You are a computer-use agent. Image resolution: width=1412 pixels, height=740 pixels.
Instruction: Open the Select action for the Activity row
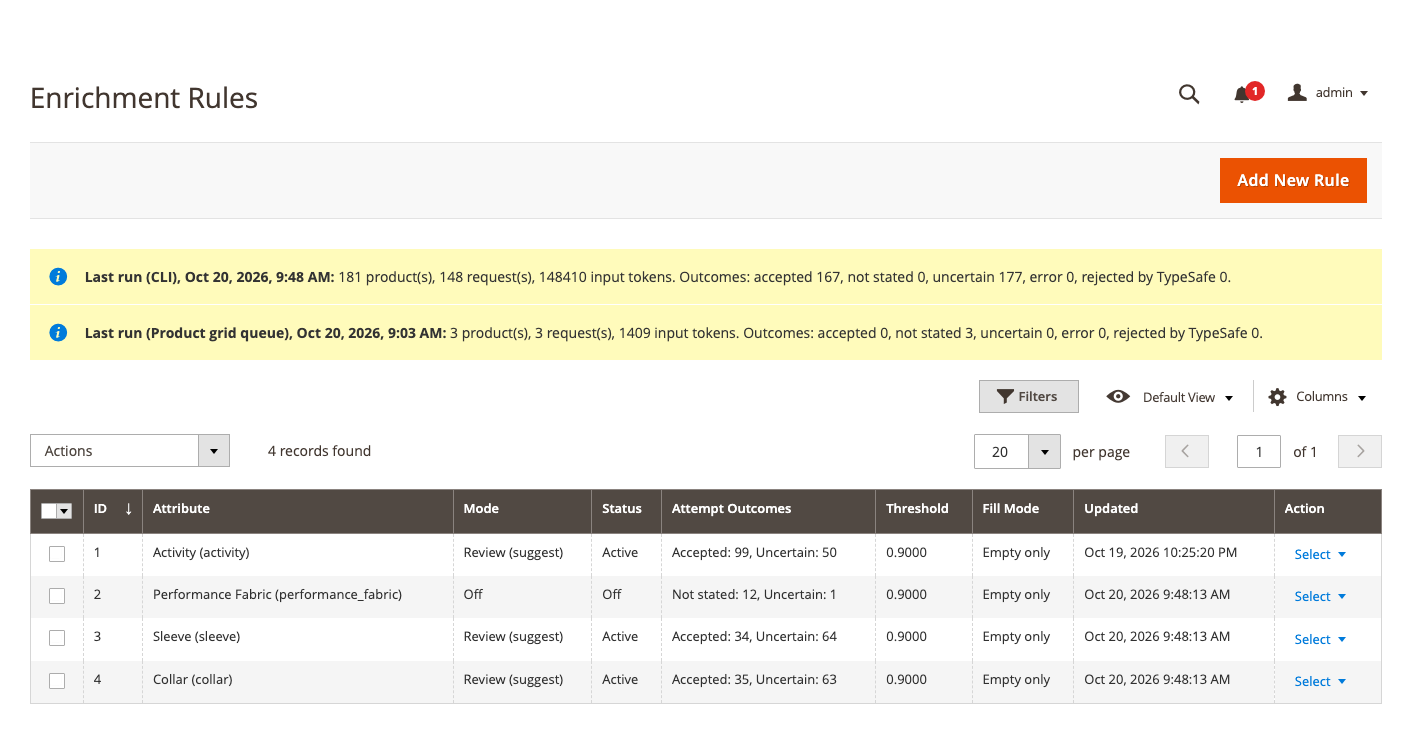pos(1320,554)
